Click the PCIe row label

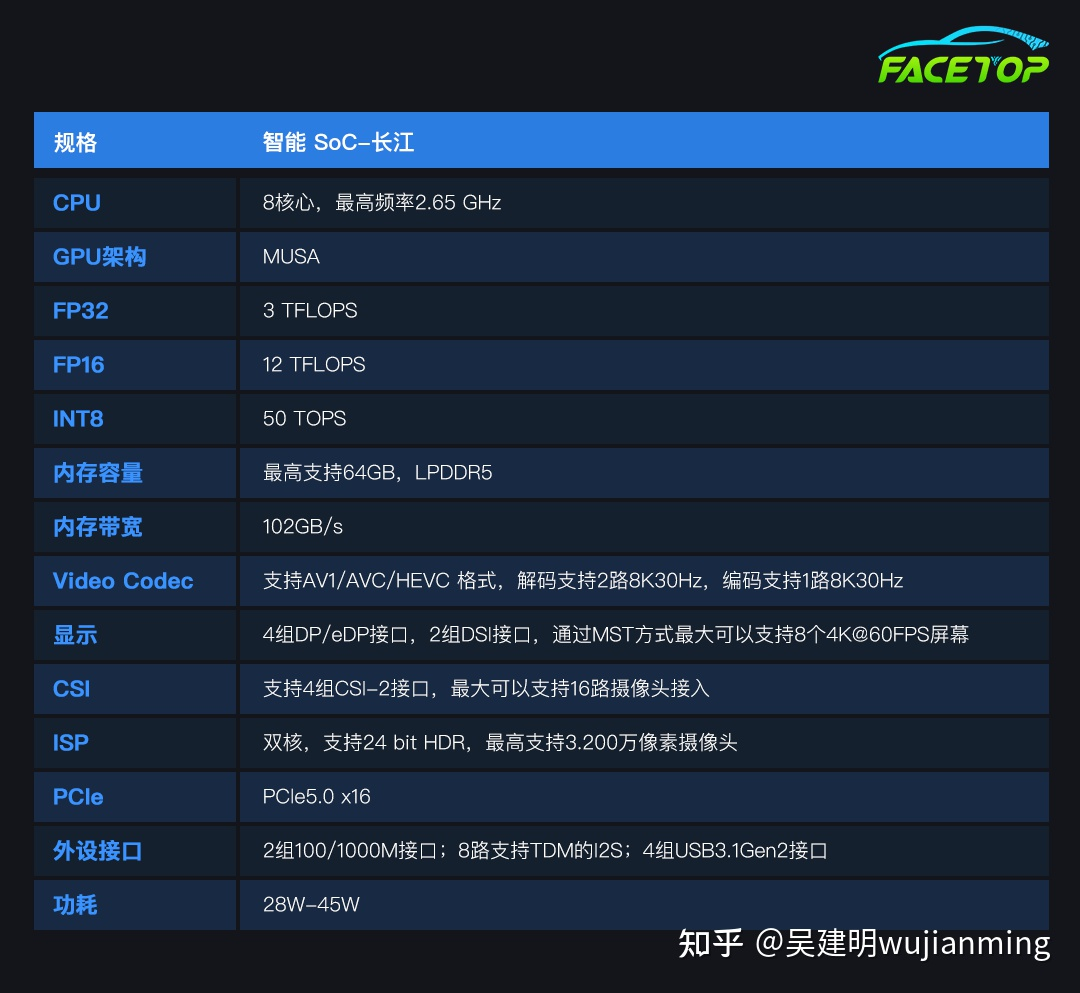tap(78, 797)
